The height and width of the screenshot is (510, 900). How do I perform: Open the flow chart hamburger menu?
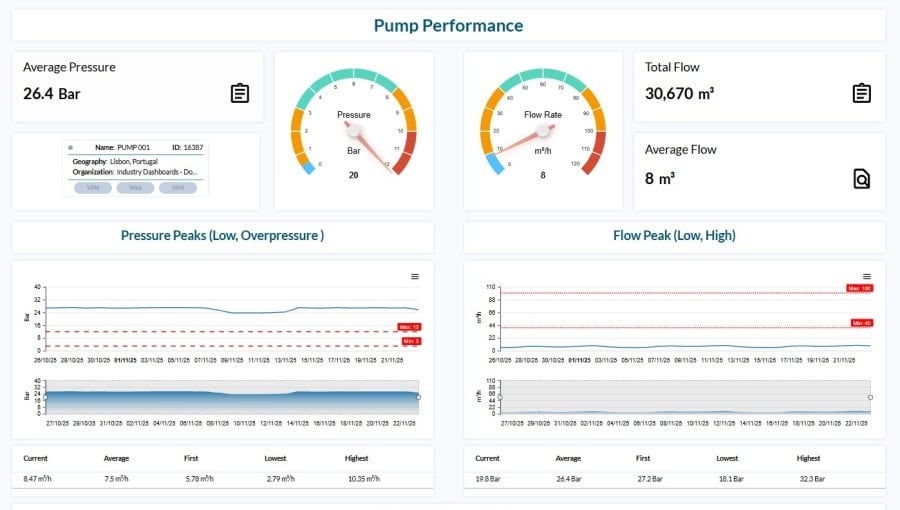867,276
